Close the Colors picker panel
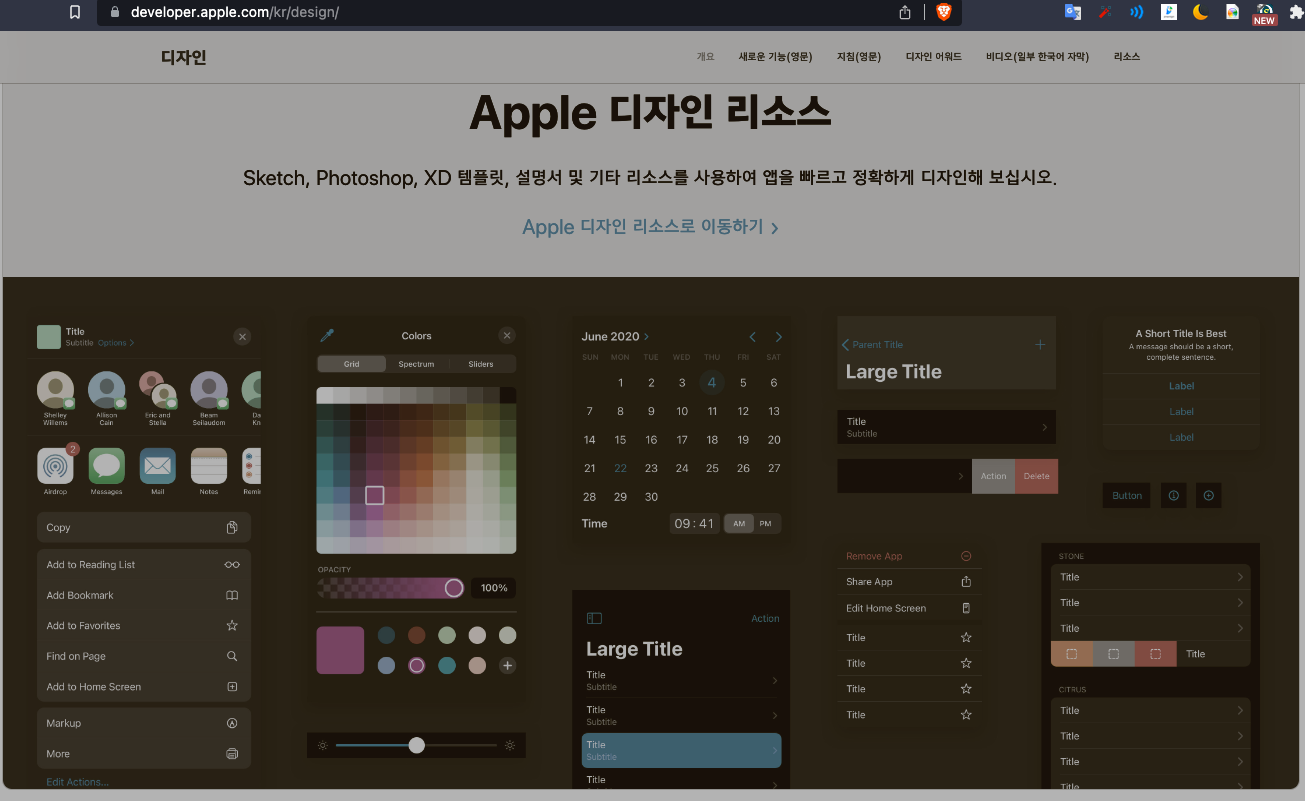 (x=507, y=336)
